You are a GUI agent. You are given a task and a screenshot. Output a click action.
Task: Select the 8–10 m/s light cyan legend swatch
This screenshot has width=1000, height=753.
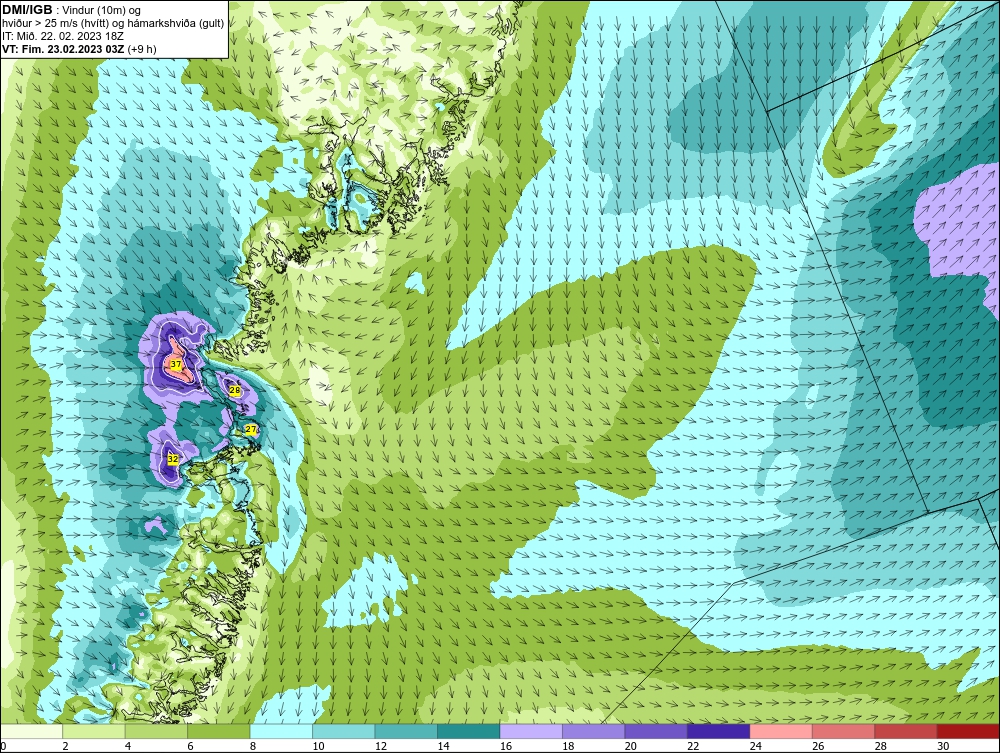coord(281,731)
